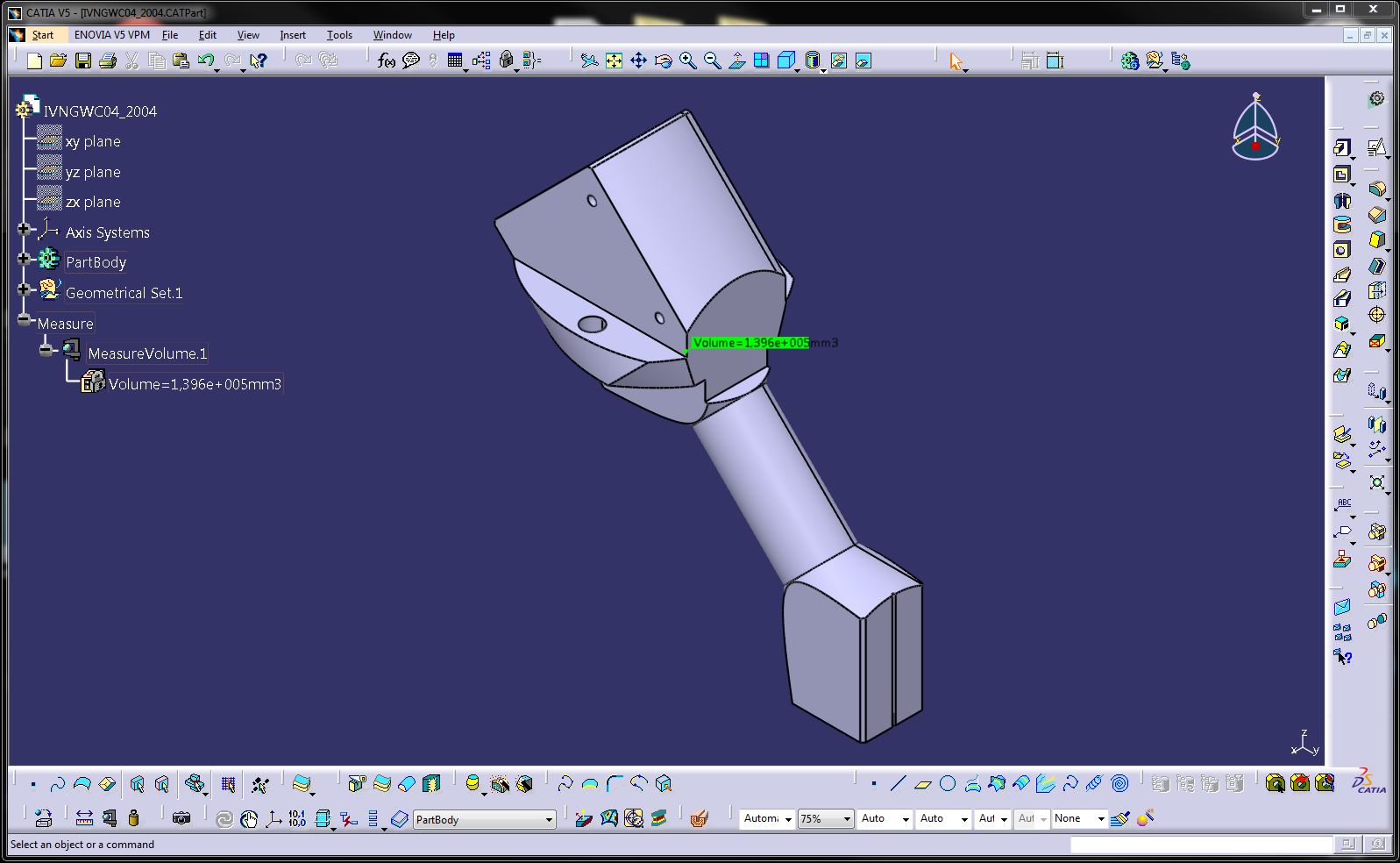Select the Pan tool icon

tap(638, 61)
